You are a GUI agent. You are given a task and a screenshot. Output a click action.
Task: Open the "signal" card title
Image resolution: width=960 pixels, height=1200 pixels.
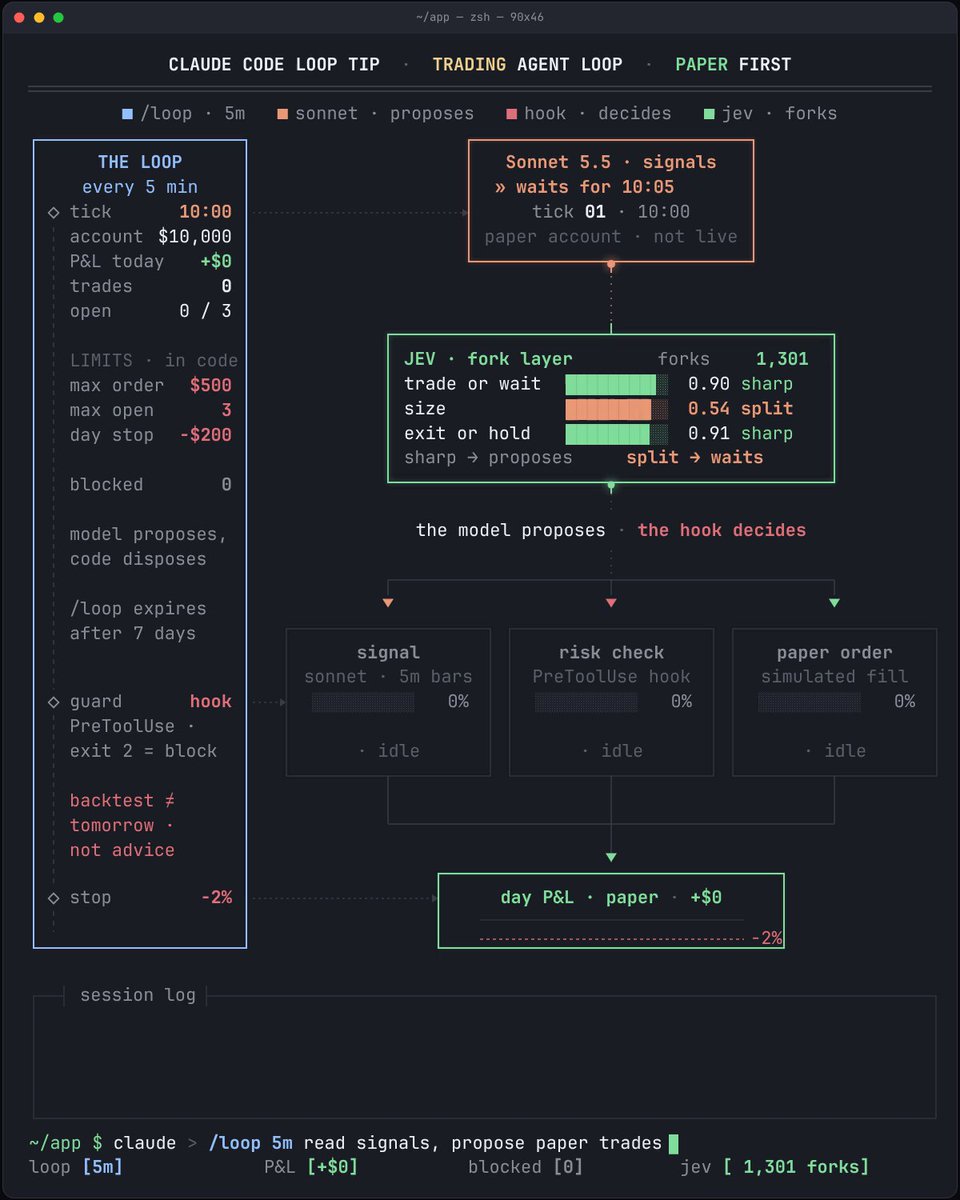coord(388,653)
